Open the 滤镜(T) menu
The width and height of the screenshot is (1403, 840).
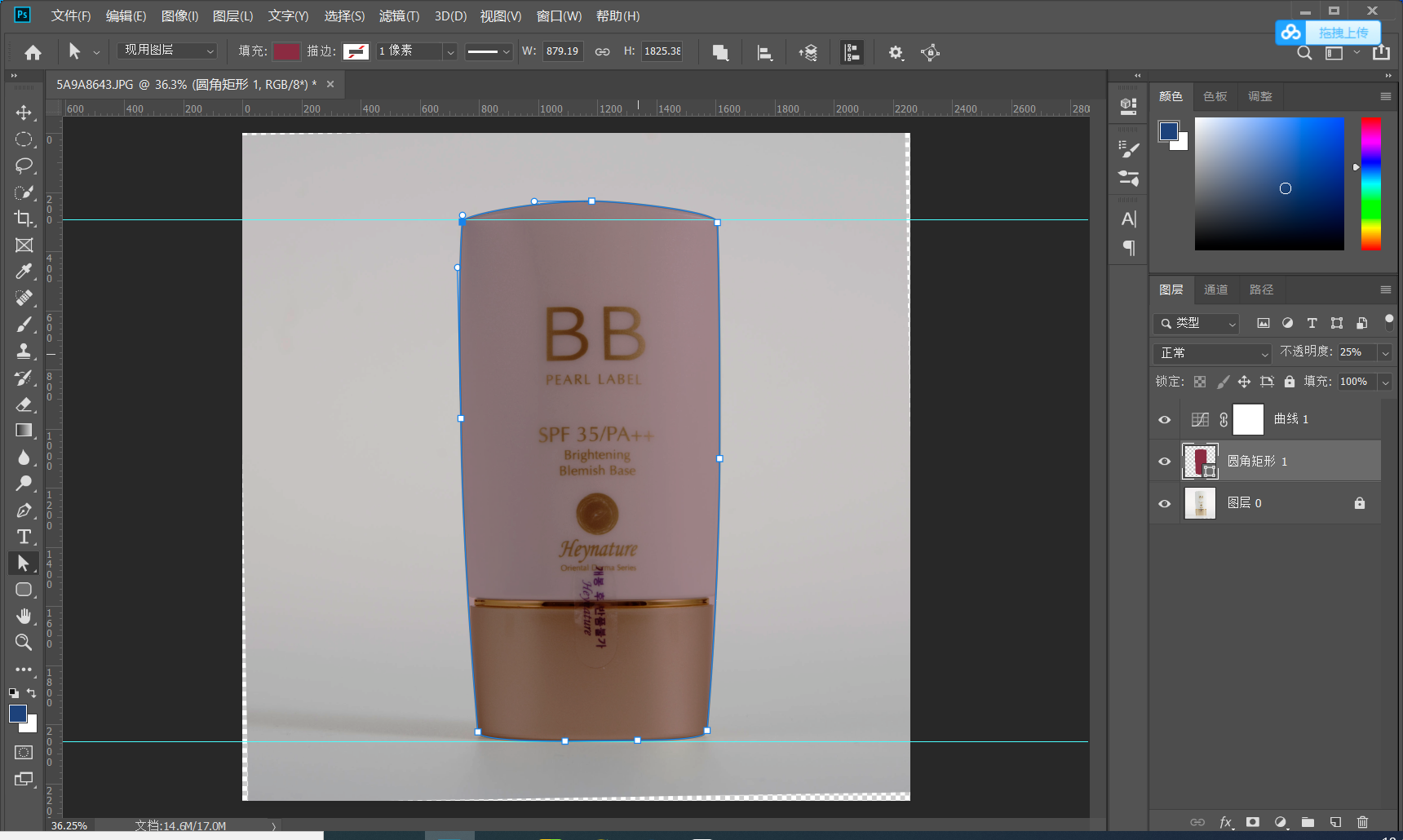[399, 16]
